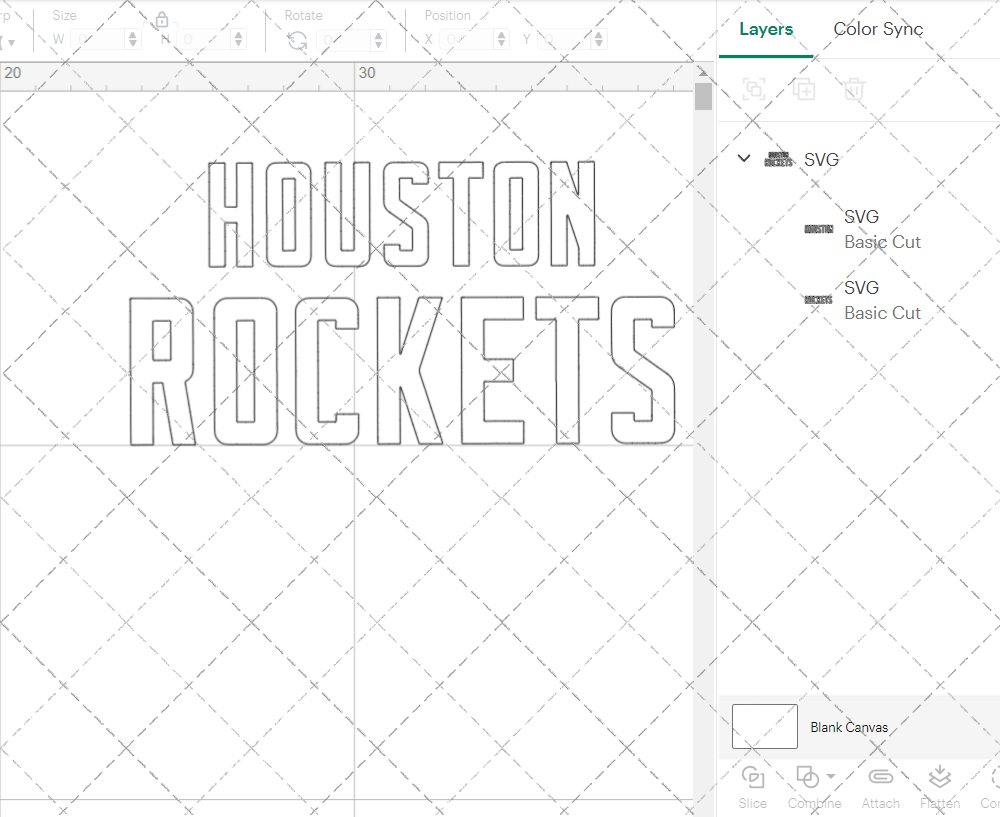
Task: Click the width stepper arrows
Action: coord(133,40)
